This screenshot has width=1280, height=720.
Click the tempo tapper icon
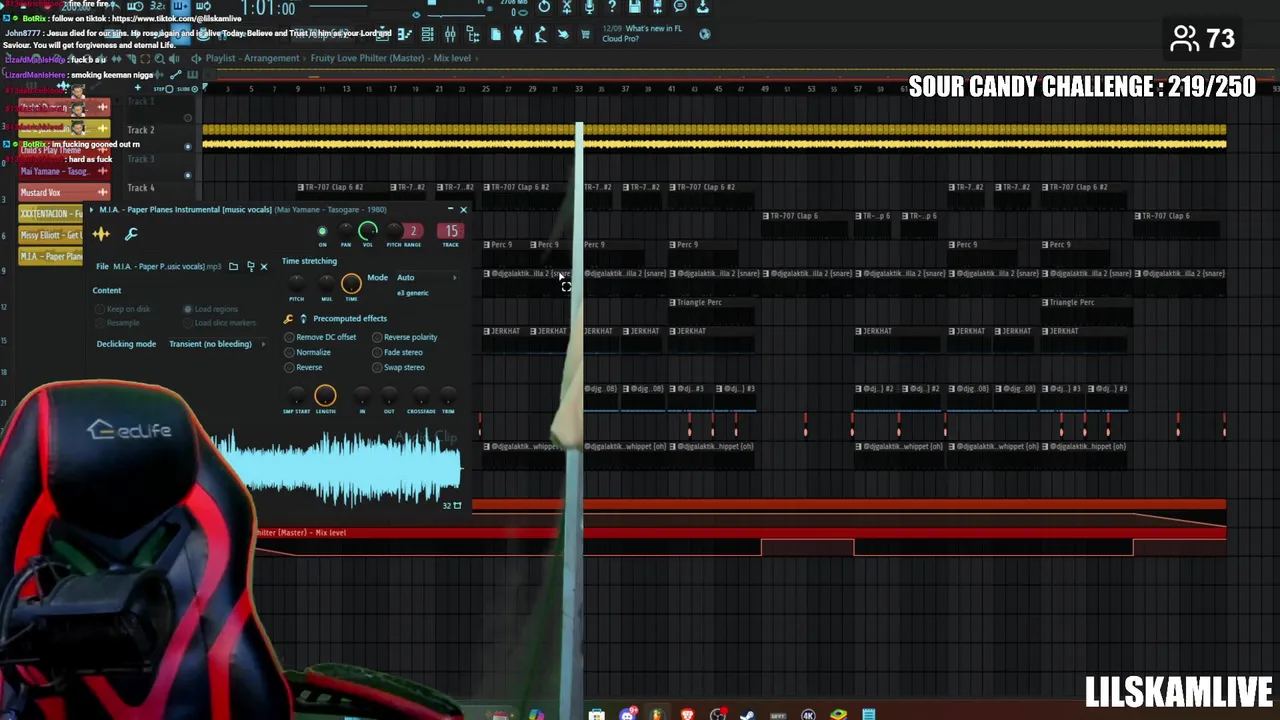(x=540, y=34)
